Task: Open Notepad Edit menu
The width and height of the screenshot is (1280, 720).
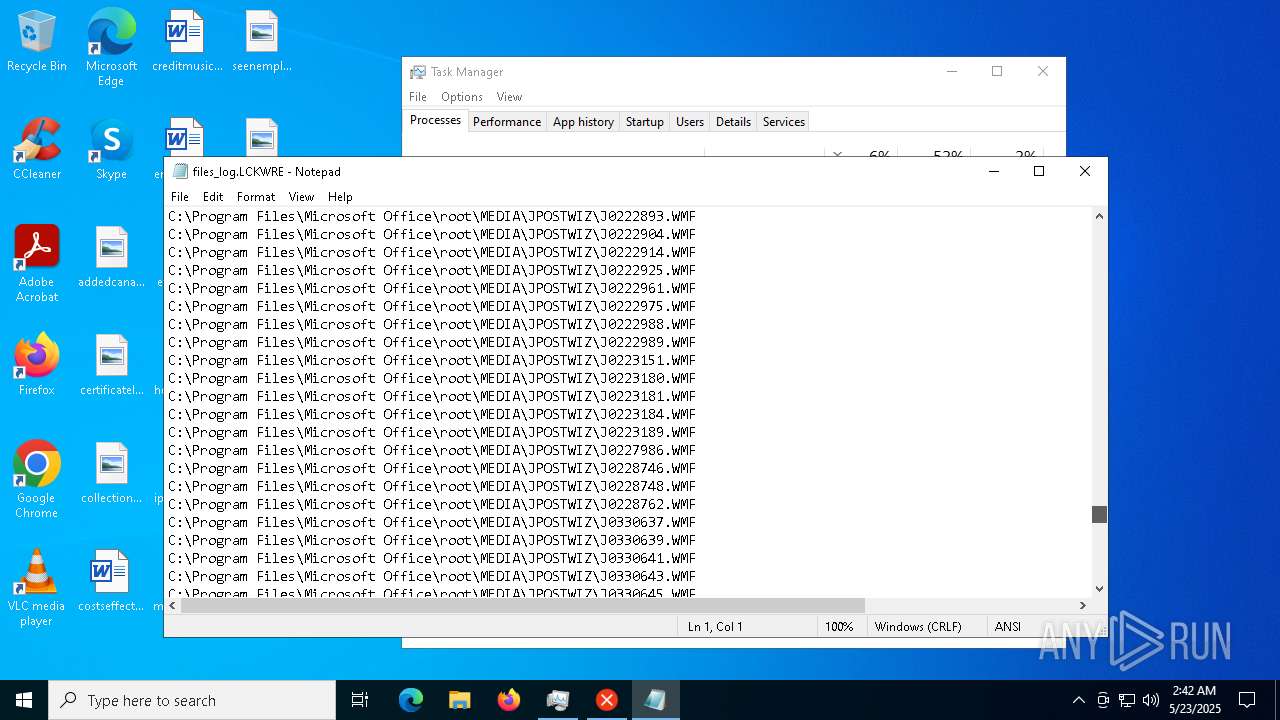Action: tap(213, 197)
